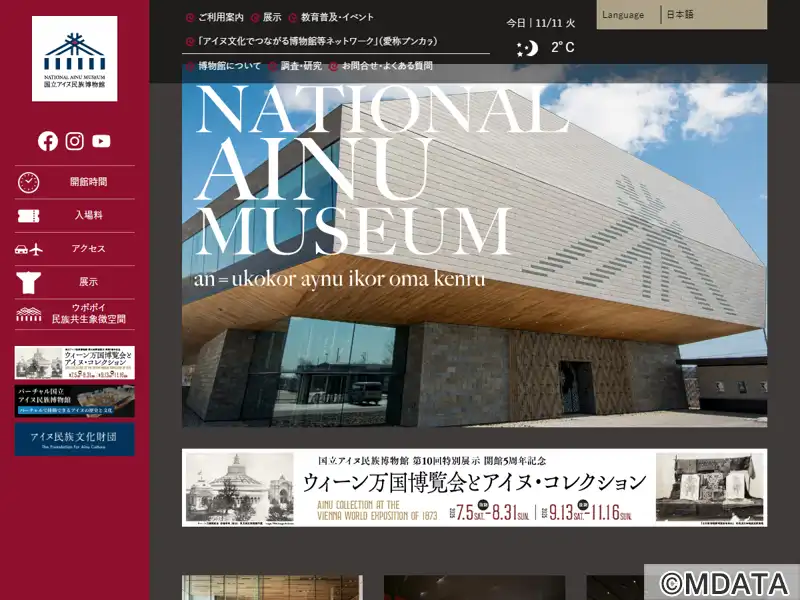
Task: Open the バーチャル国立アイヌ民族博物館 sidebar banner
Action: pos(74,401)
